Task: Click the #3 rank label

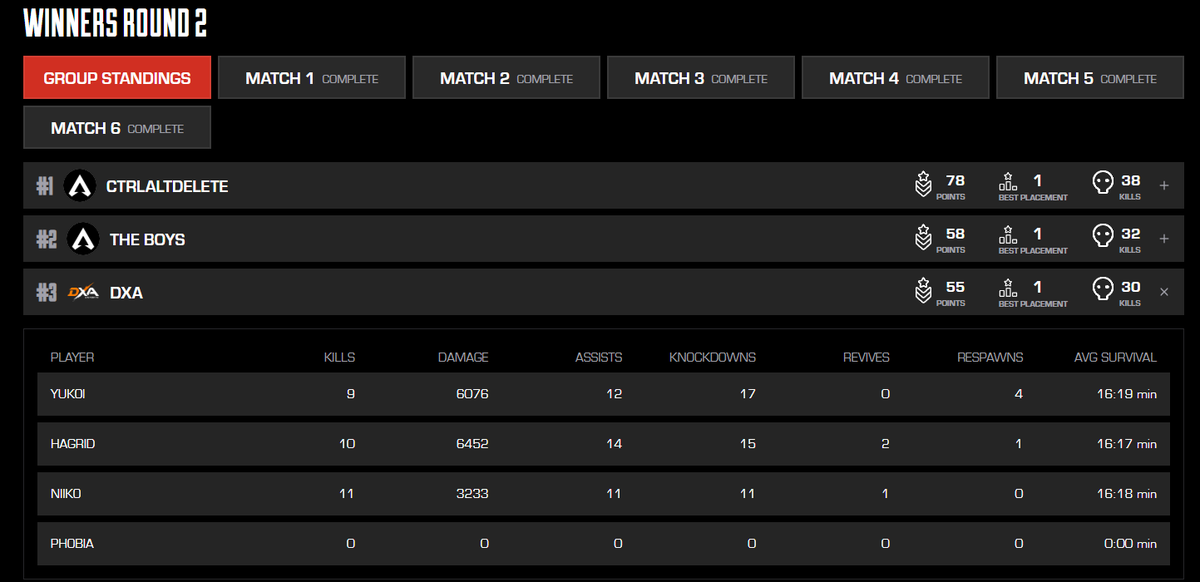Action: click(x=47, y=292)
